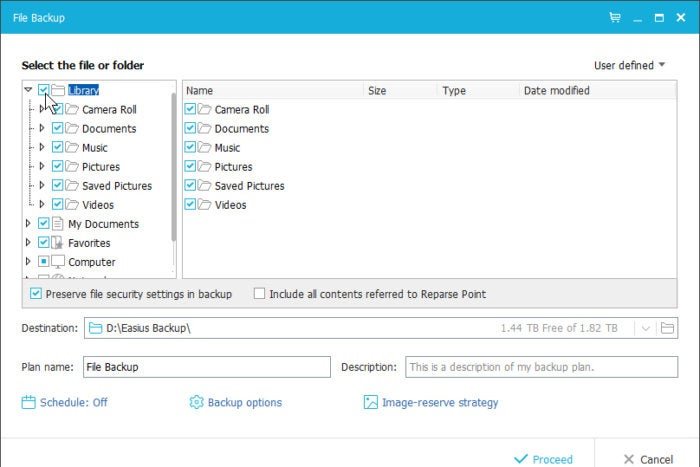Uncheck Preserve file security settings in backup
This screenshot has width=700, height=467.
click(36, 293)
